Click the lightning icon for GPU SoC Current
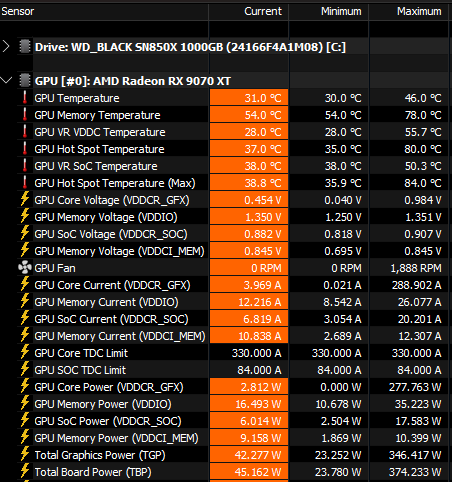Viewport: 452px width, 482px height. click(x=25, y=318)
